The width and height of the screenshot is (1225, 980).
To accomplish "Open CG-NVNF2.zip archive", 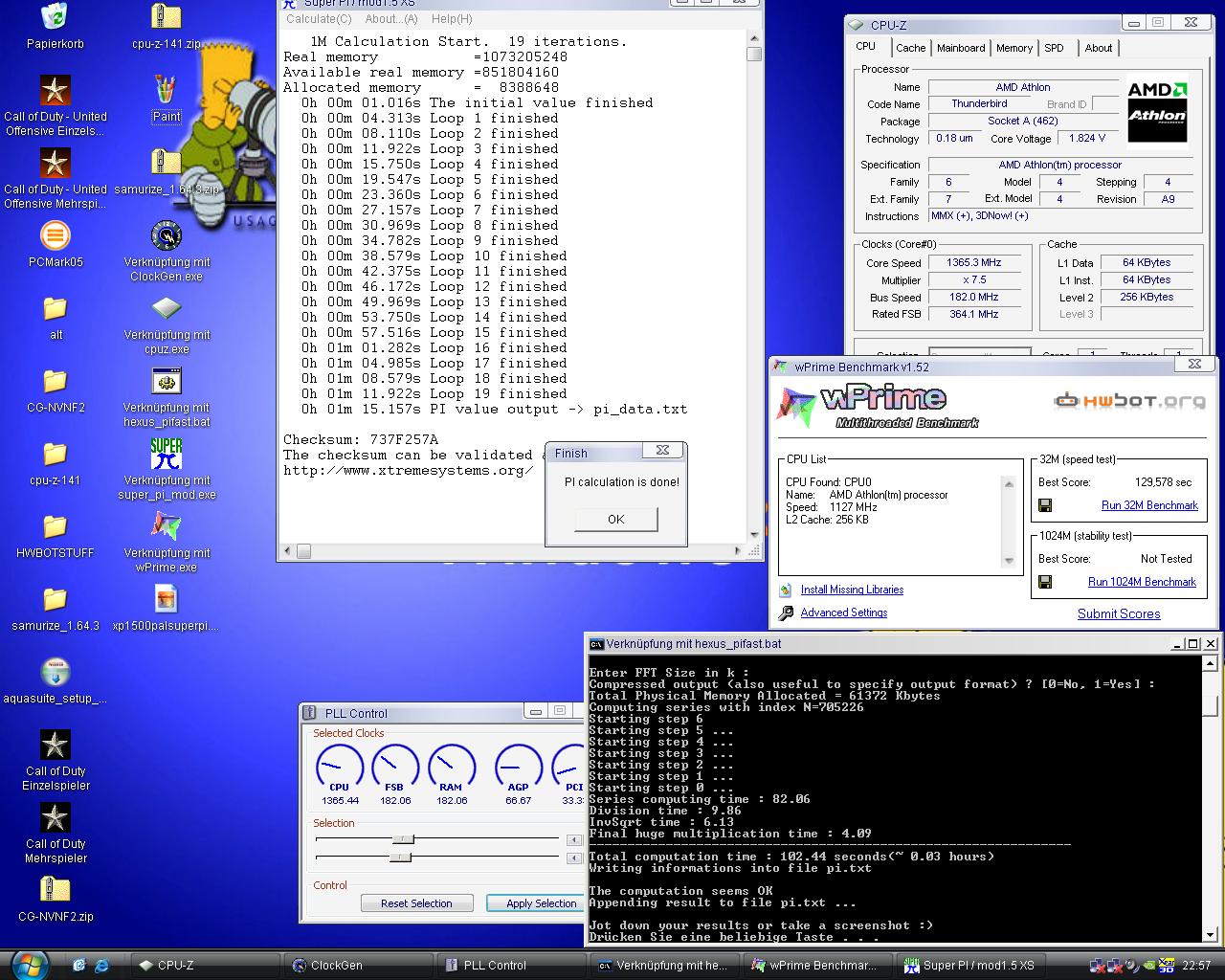I will pyautogui.click(x=56, y=899).
